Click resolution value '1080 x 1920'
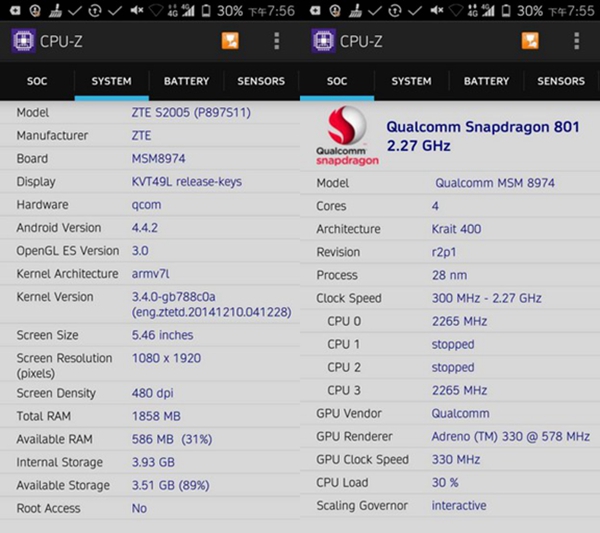The width and height of the screenshot is (600, 533). tap(166, 358)
